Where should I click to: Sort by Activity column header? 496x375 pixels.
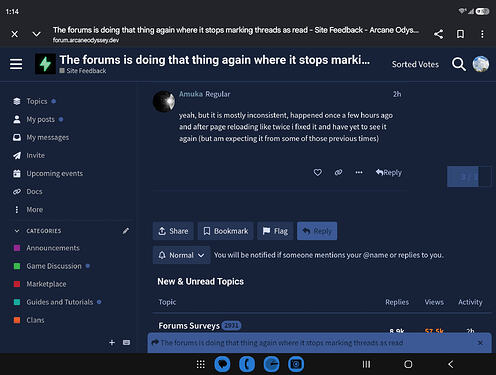tap(470, 302)
